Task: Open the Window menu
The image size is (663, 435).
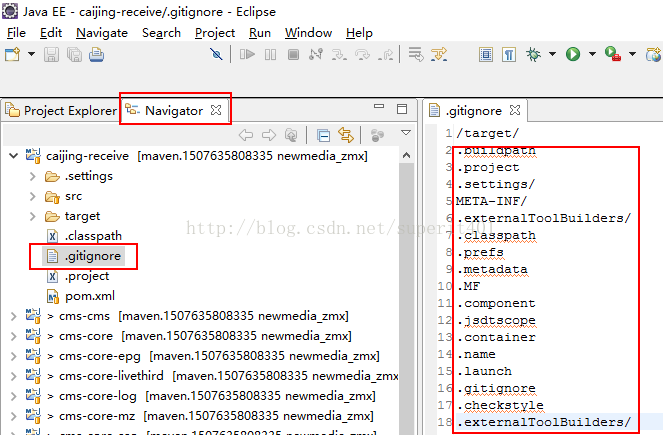Action: [x=308, y=33]
